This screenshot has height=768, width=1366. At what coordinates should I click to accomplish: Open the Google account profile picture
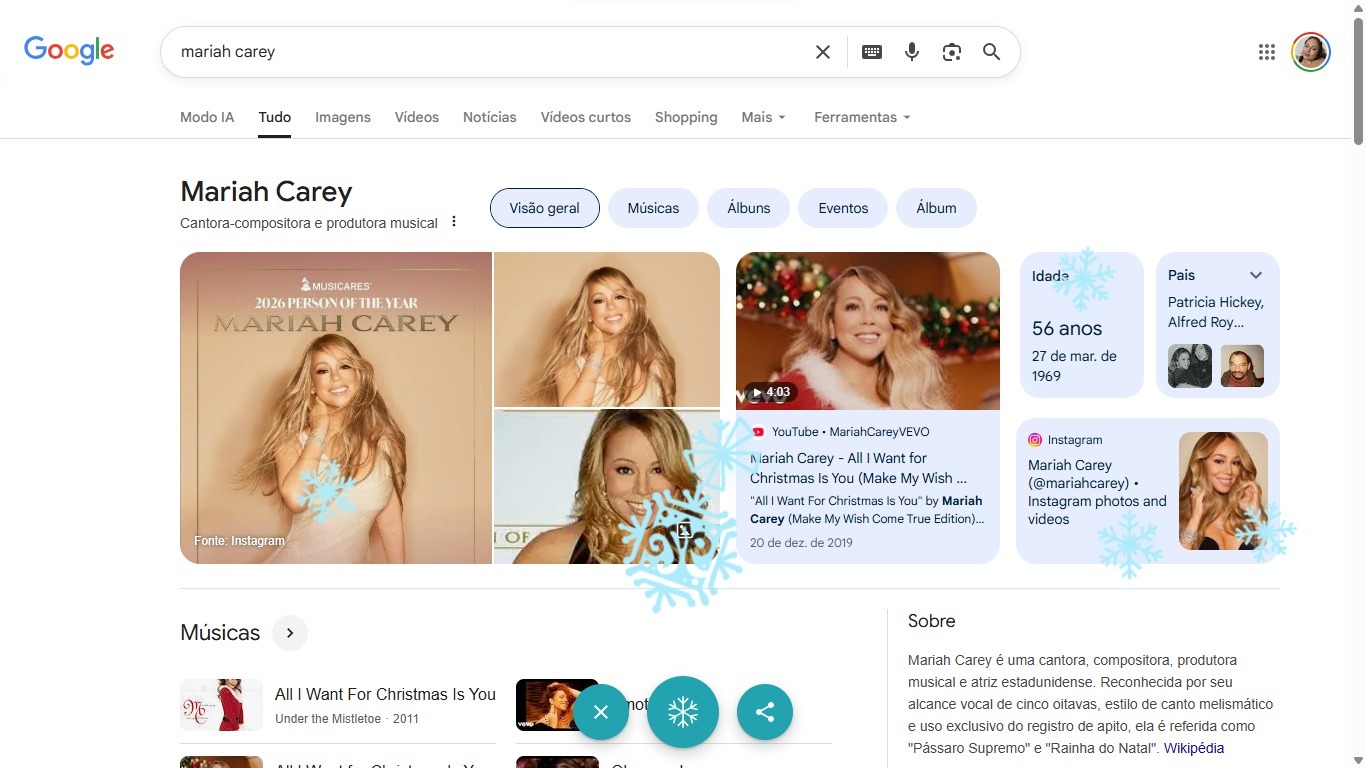click(1310, 52)
